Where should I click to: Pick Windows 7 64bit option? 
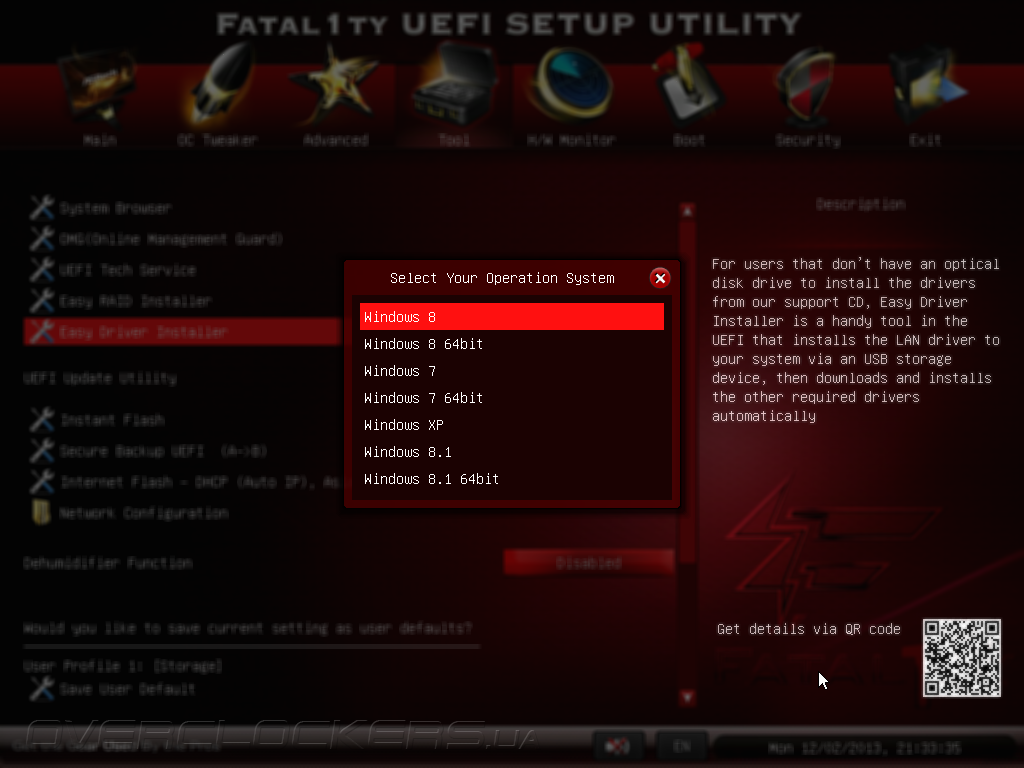(x=511, y=398)
